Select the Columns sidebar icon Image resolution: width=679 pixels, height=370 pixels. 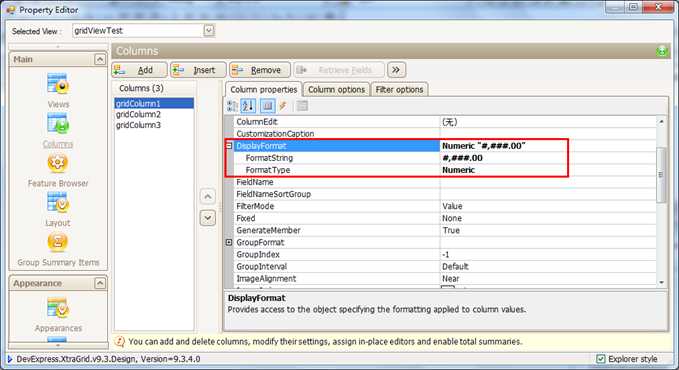click(x=58, y=123)
